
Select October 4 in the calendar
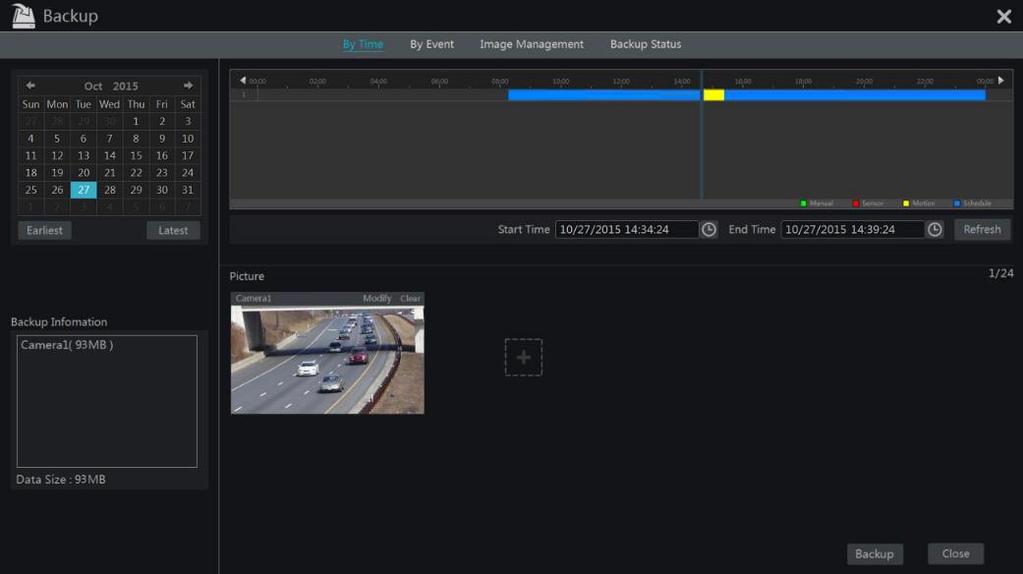31,138
